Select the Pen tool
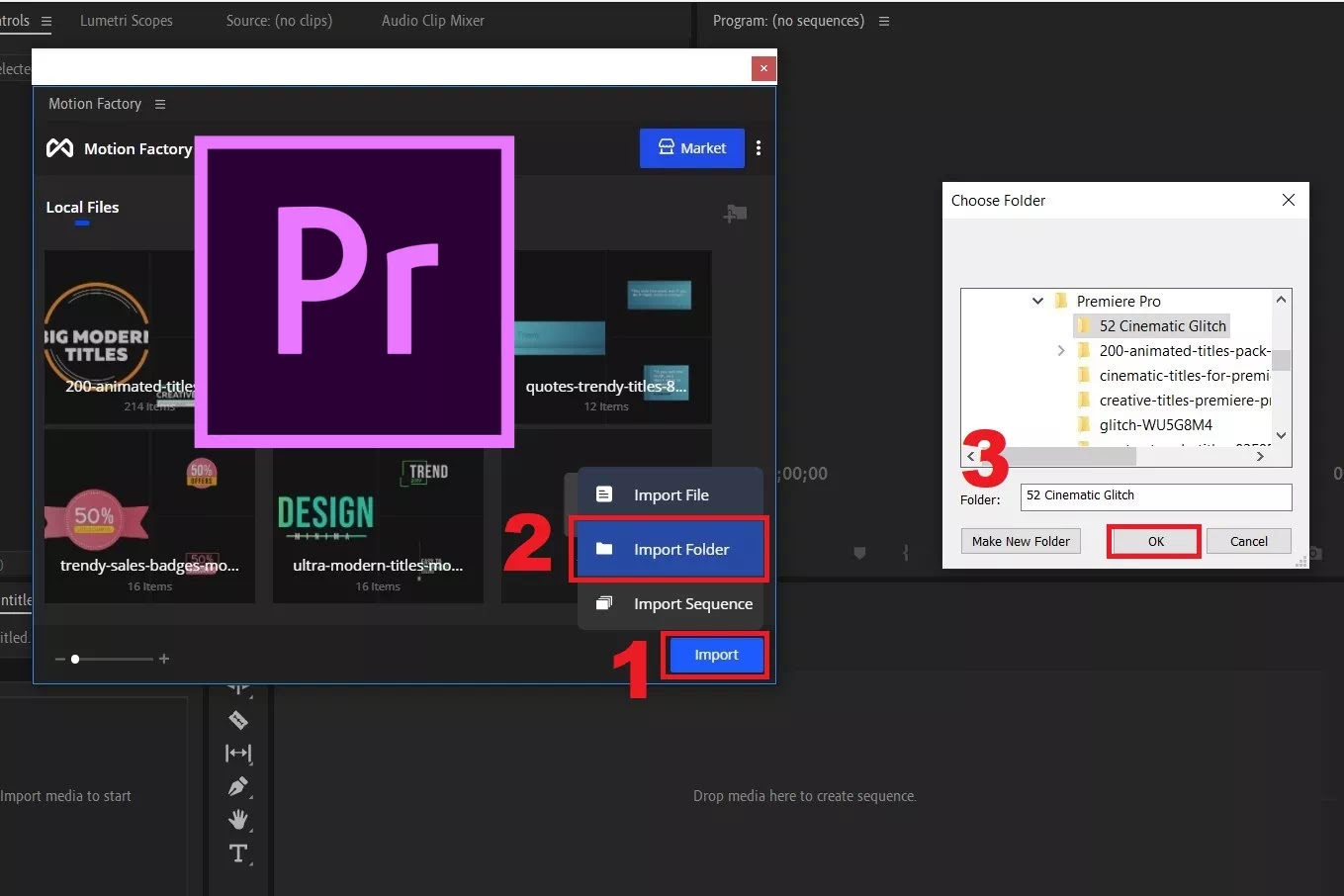1344x896 pixels. [238, 786]
